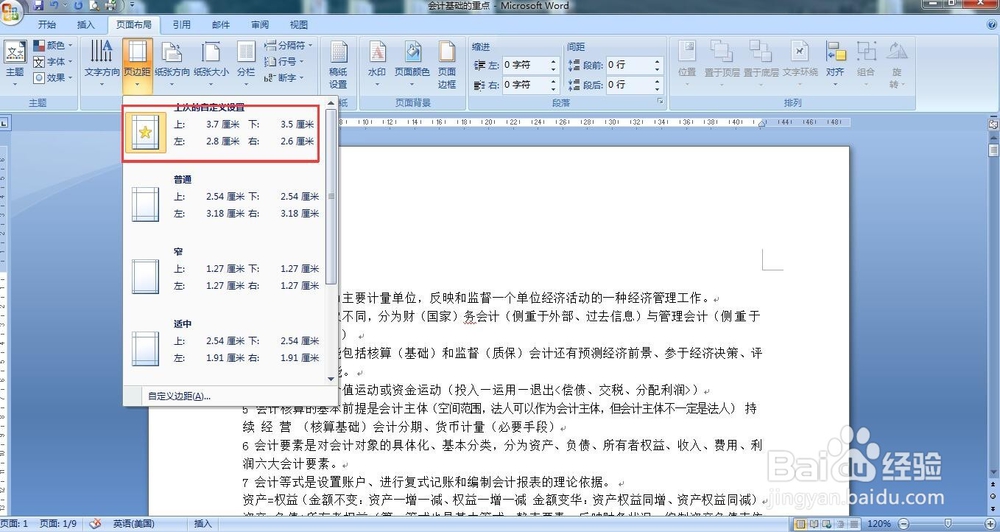
Task: Undo the last action in quick access
Action: 54,6
